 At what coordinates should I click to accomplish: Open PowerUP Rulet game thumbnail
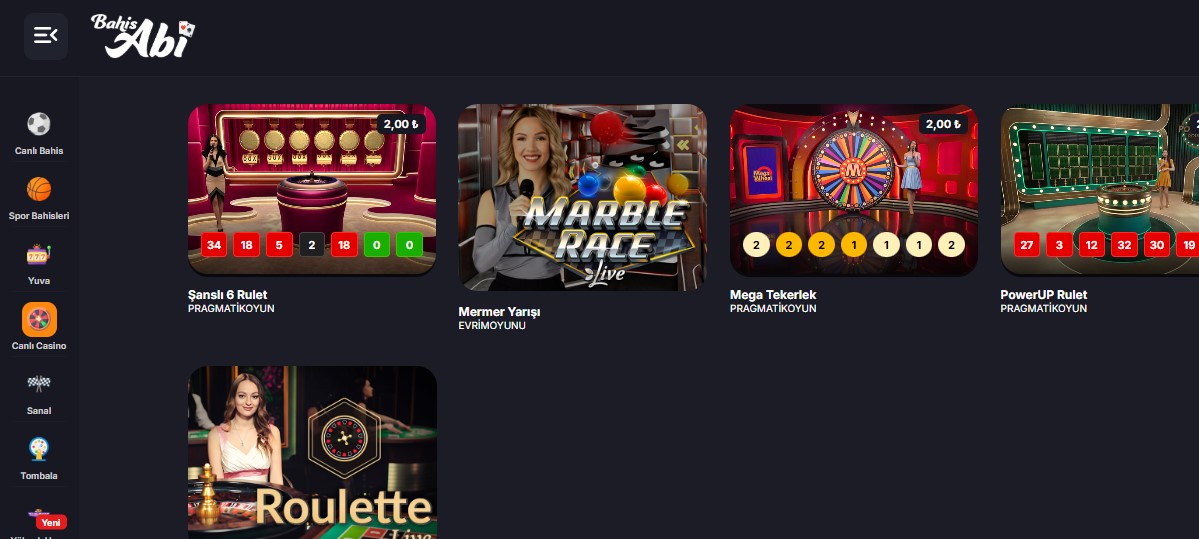point(1100,190)
